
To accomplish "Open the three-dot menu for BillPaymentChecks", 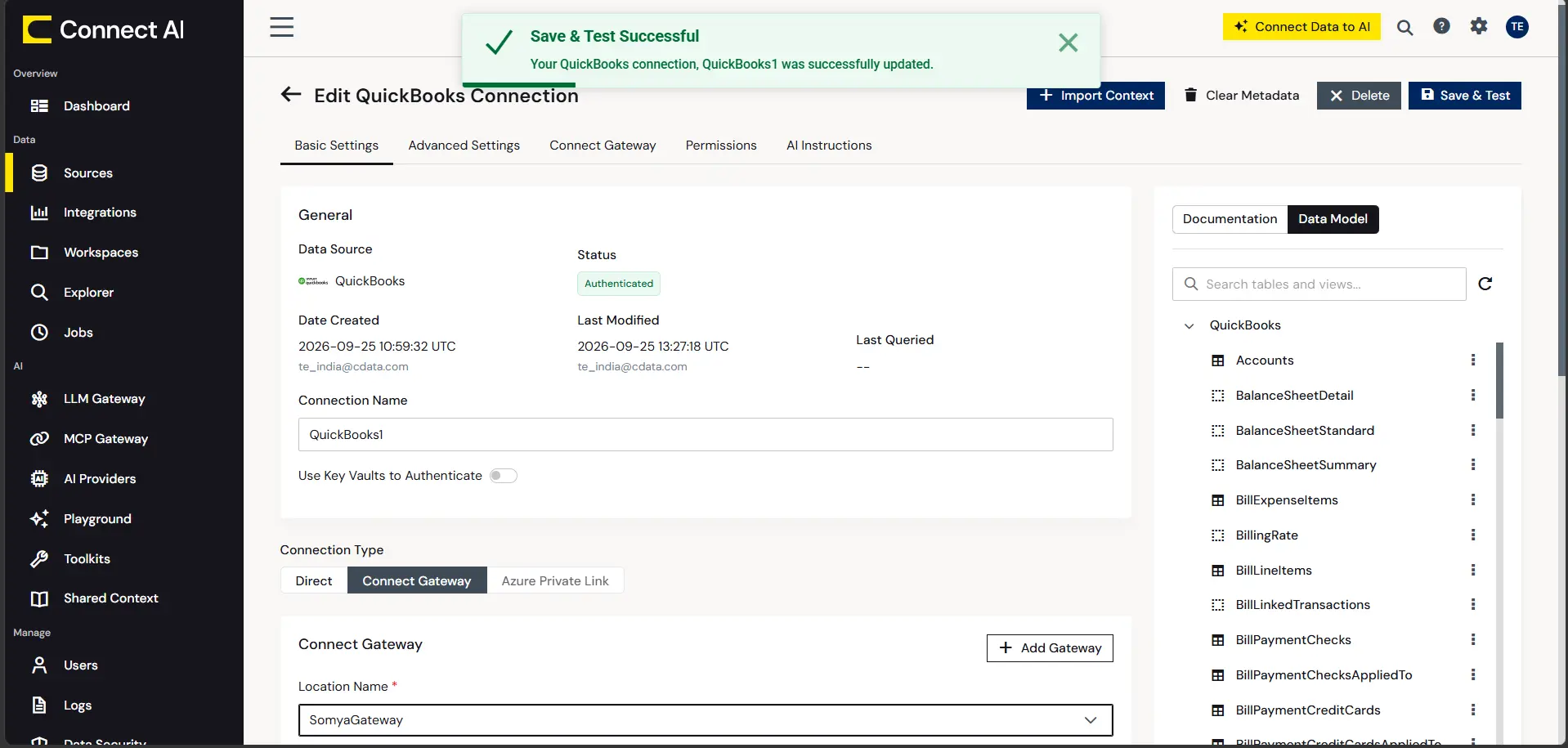I will pyautogui.click(x=1472, y=639).
